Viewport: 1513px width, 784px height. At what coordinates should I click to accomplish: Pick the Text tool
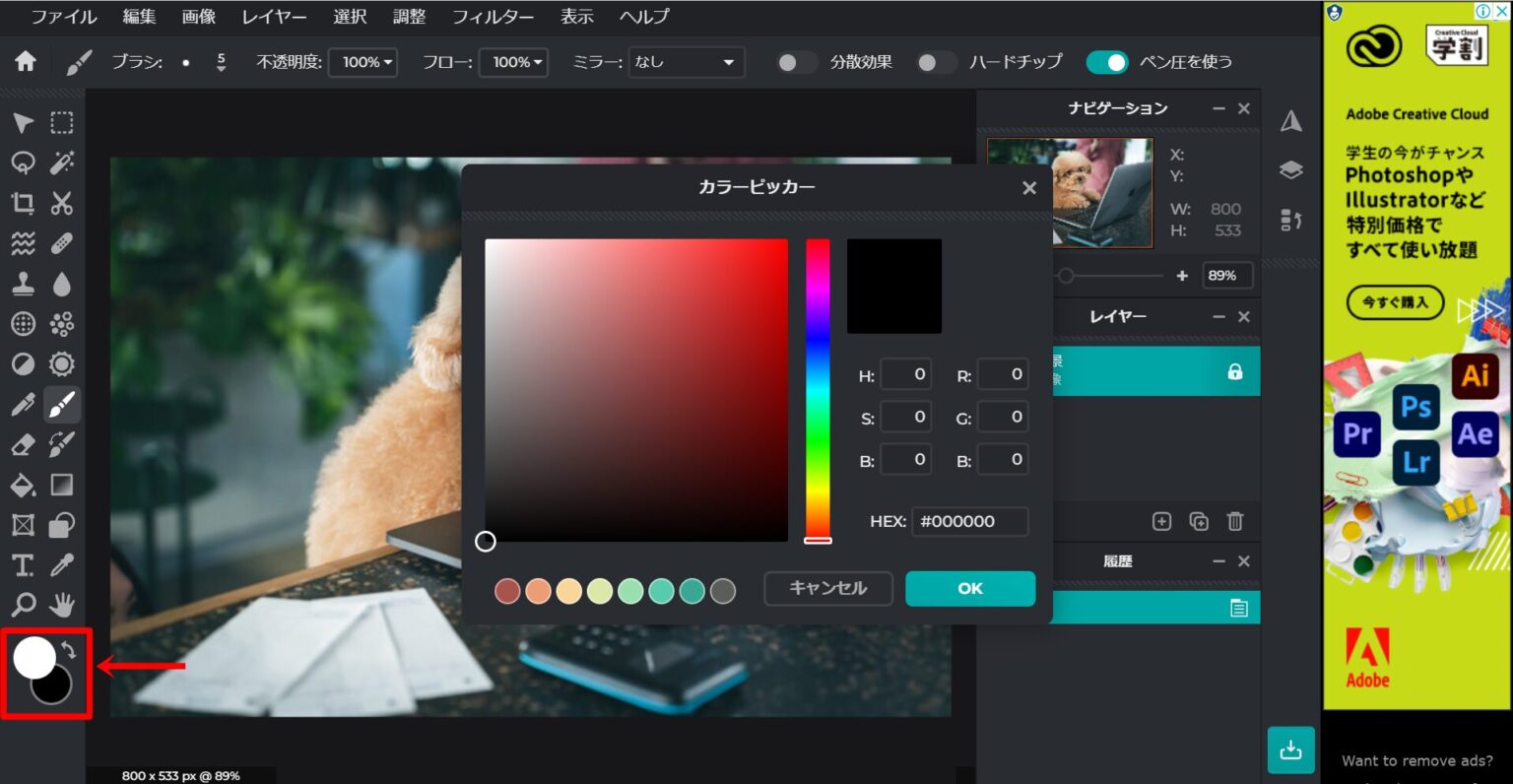pyautogui.click(x=24, y=565)
